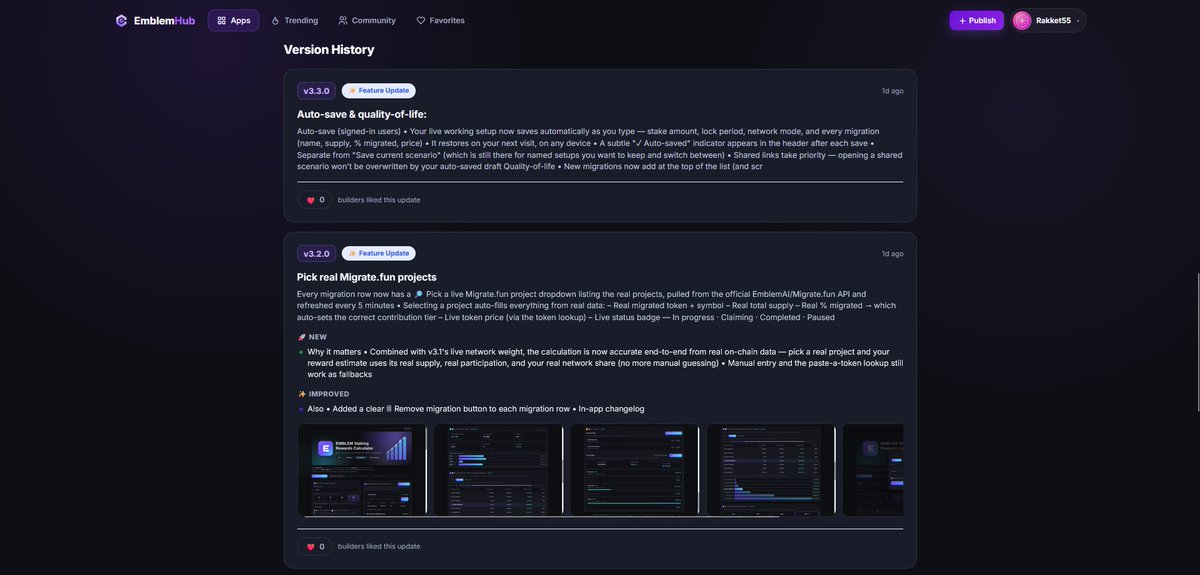Open the first screenshot thumbnail with EMBLEM Staking banner

pyautogui.click(x=362, y=470)
